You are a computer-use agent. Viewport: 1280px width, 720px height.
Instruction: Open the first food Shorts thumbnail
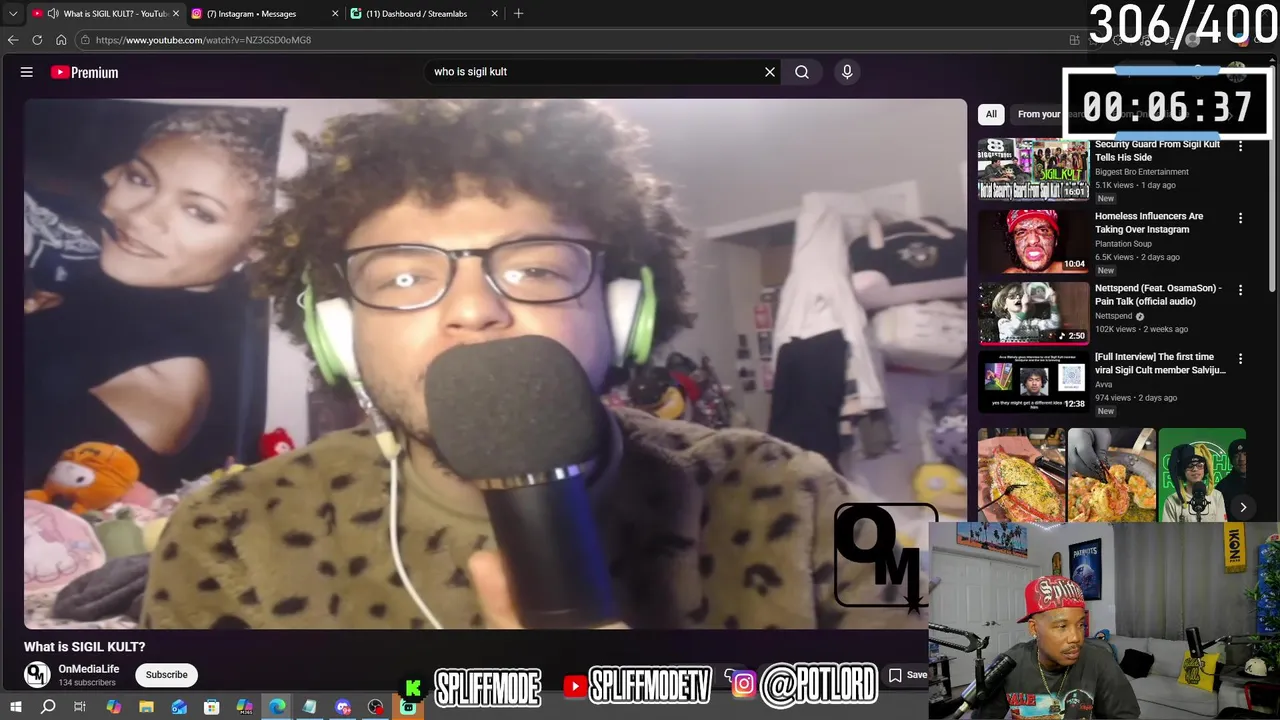(x=1021, y=475)
